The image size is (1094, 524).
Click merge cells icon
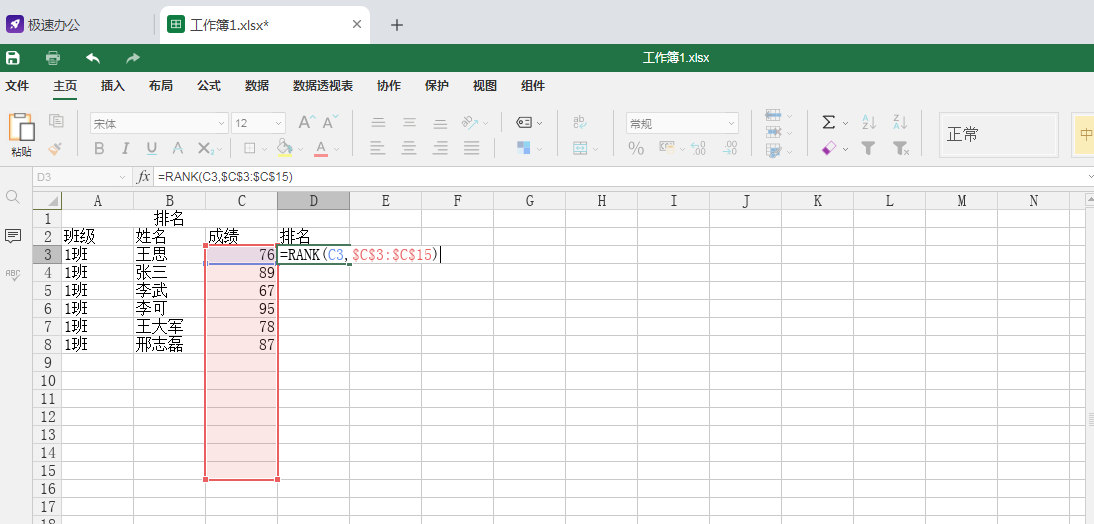[580, 148]
